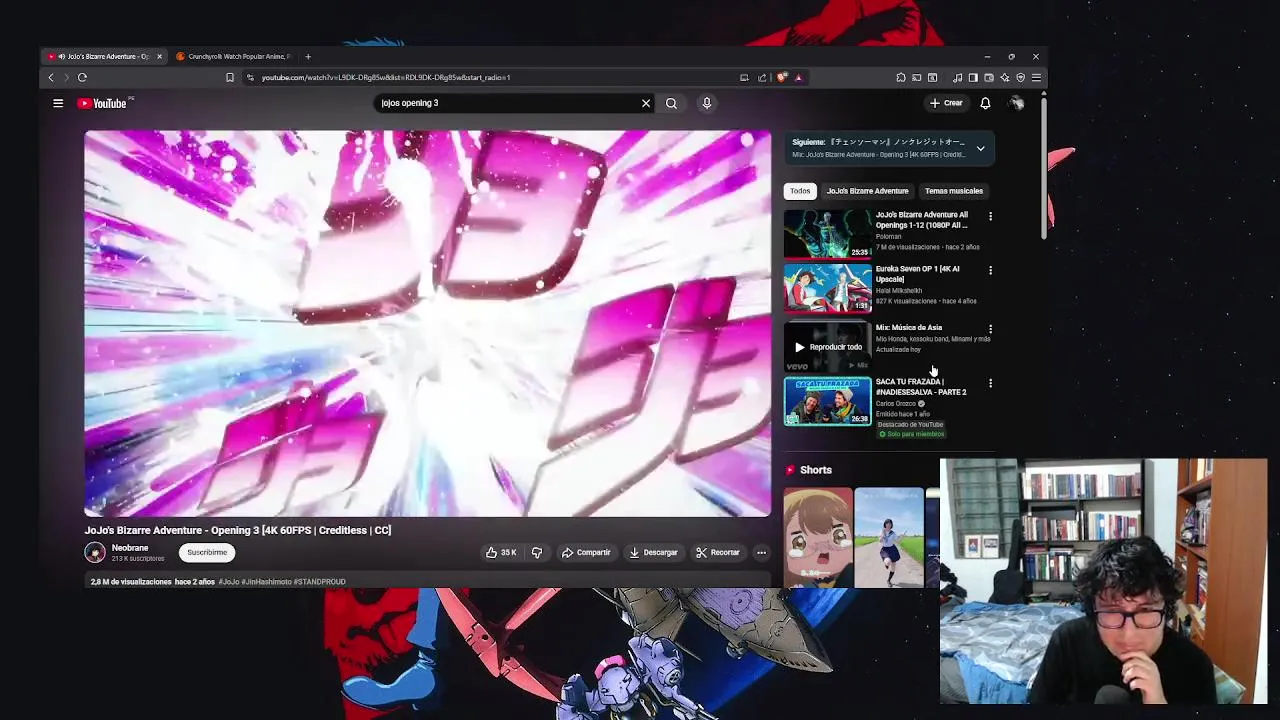Image resolution: width=1280 pixels, height=720 pixels.
Task: Open the browser main menu button
Action: (x=1036, y=77)
